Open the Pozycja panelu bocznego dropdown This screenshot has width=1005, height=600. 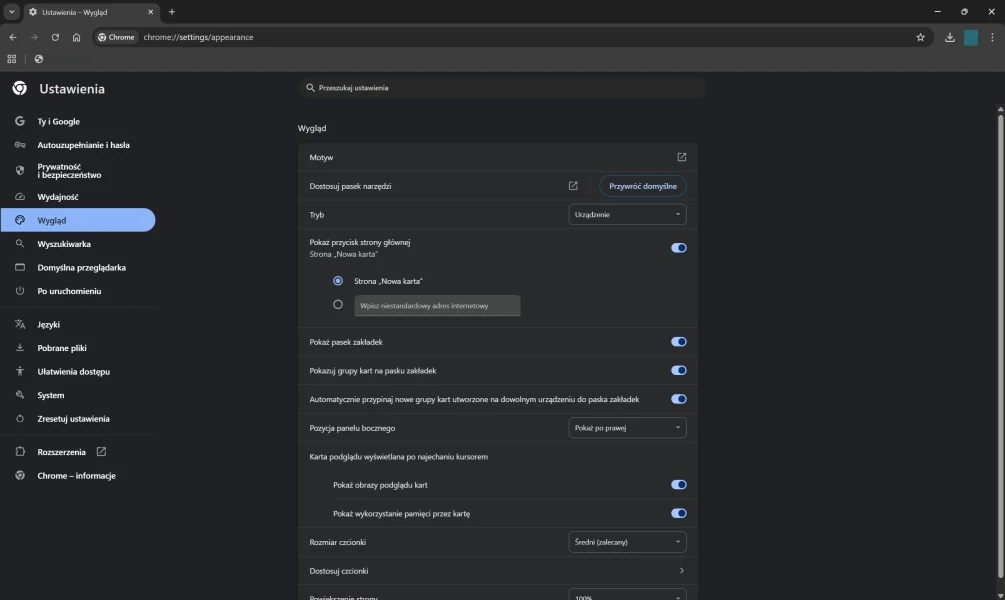coord(627,428)
